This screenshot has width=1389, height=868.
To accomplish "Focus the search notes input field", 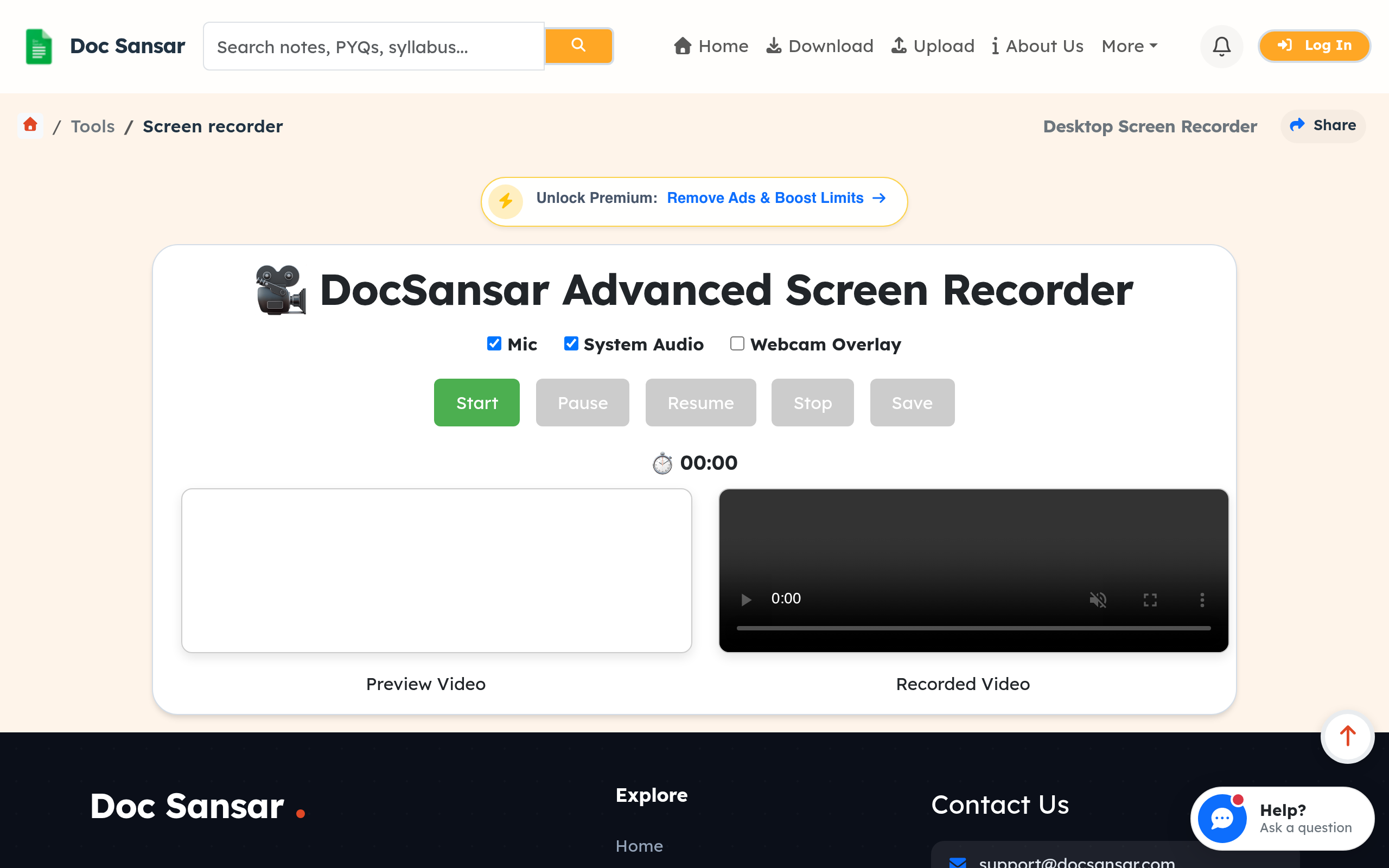I will point(374,47).
